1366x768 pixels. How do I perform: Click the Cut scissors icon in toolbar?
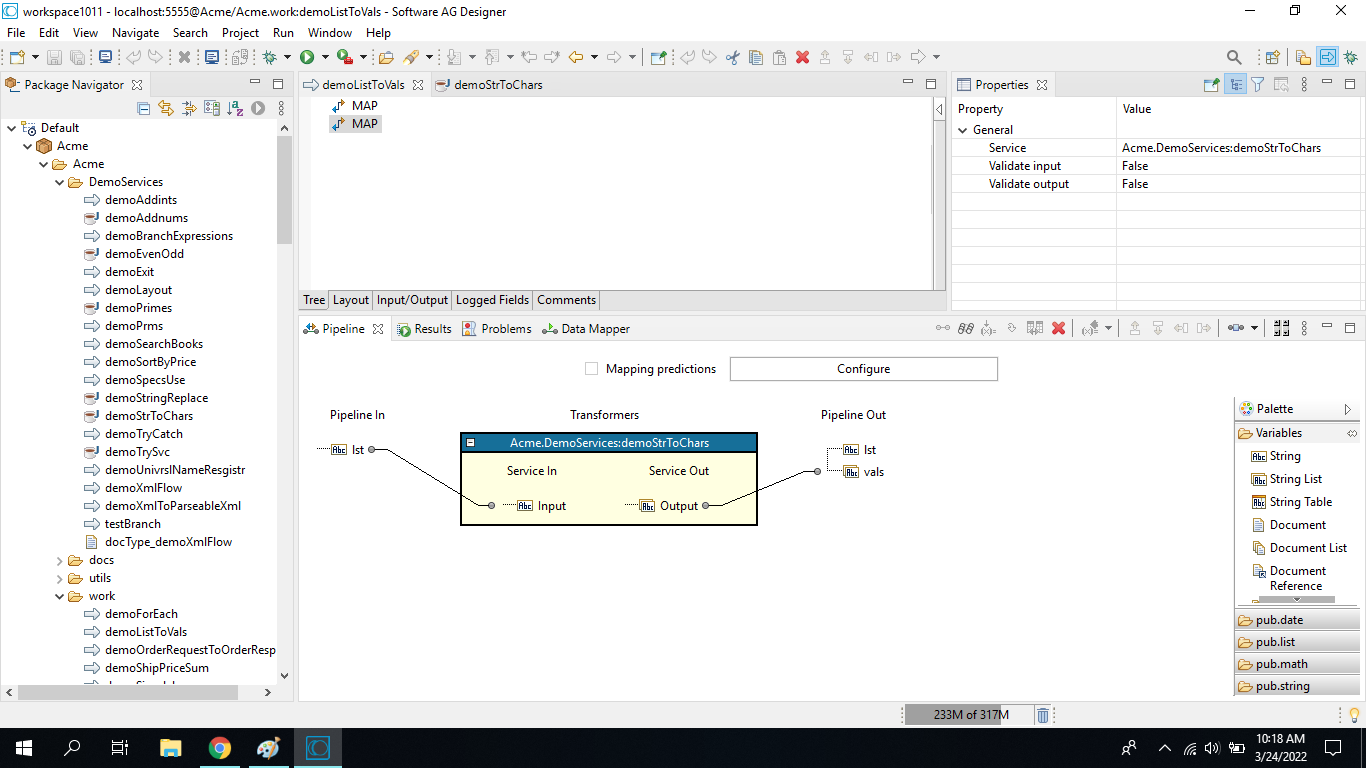(732, 57)
